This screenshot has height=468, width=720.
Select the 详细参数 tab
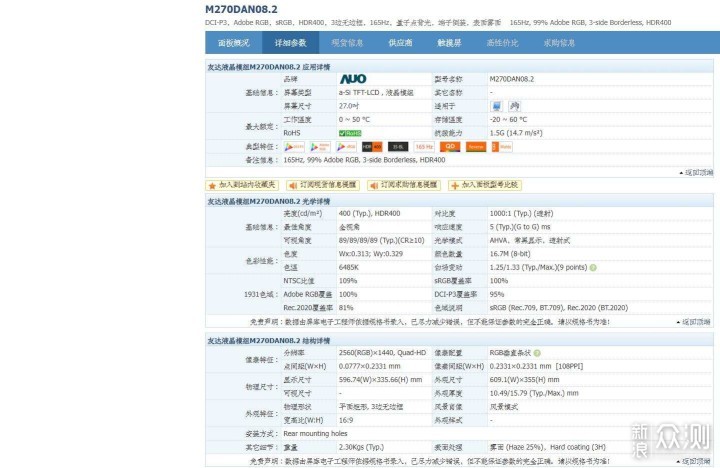[x=290, y=43]
